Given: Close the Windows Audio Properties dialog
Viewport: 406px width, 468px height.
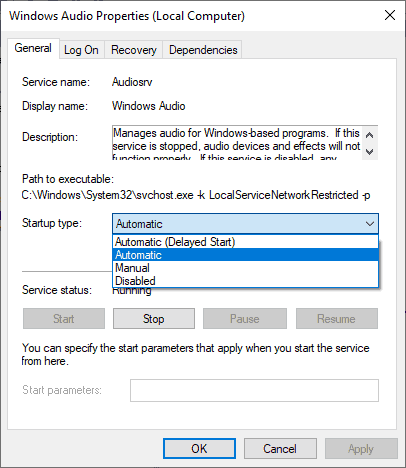Looking at the screenshot, I should pyautogui.click(x=390, y=15).
